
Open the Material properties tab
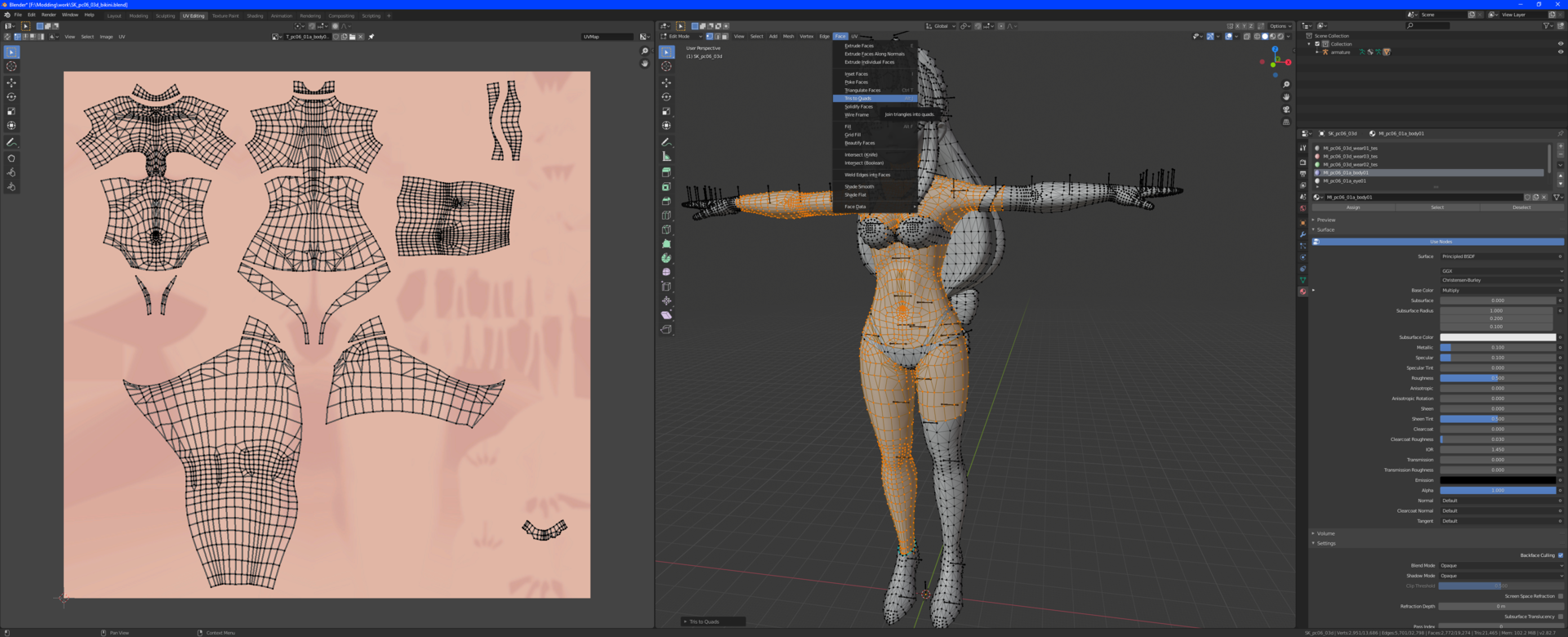1303,292
